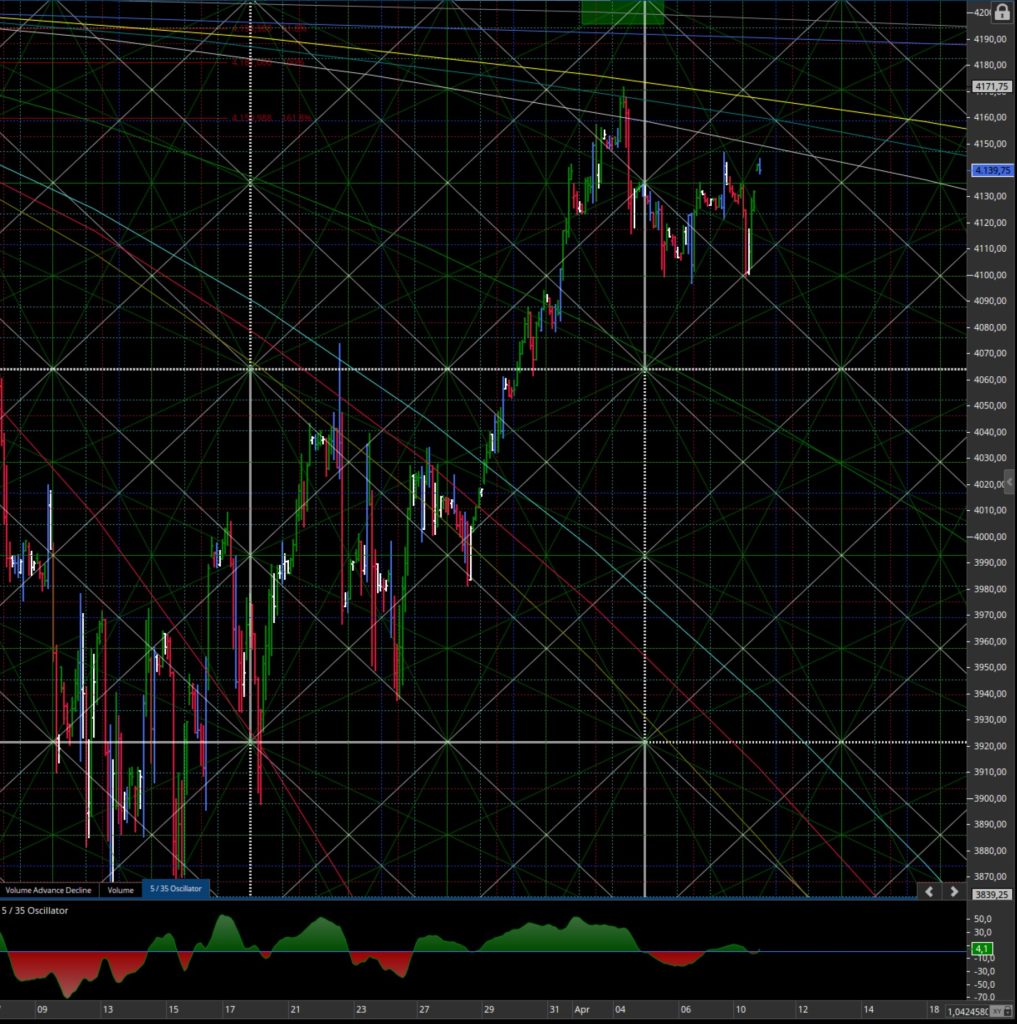
Task: Click the 3920,00 price axis label
Action: click(x=990, y=746)
